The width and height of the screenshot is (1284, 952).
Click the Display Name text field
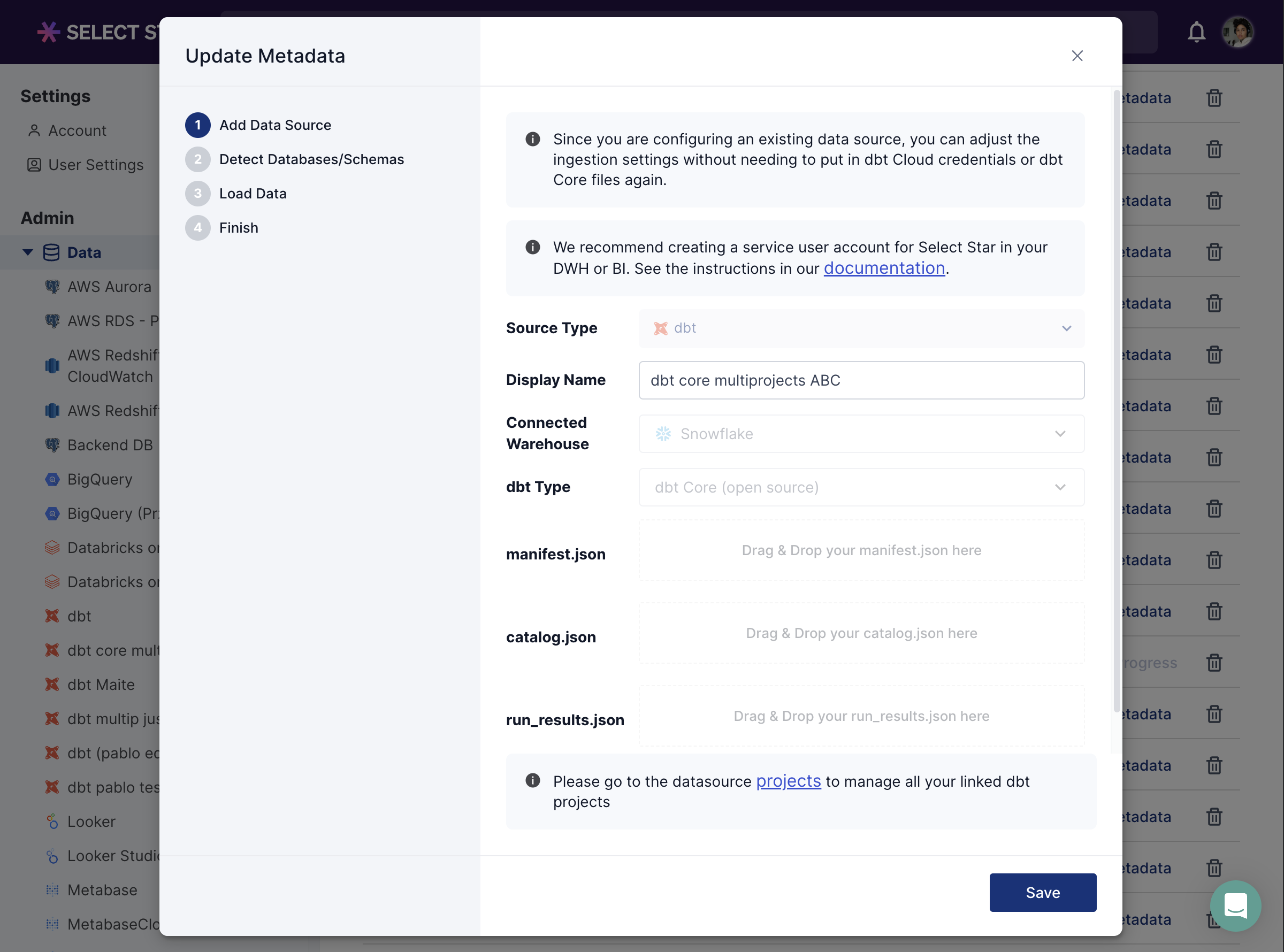861,380
